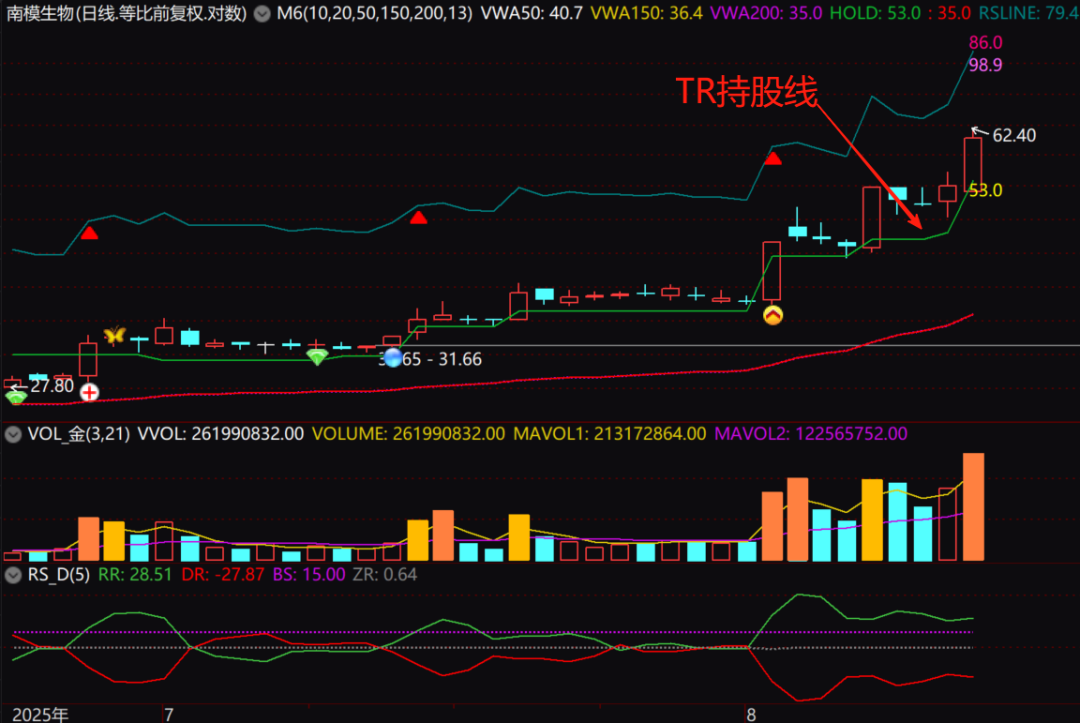Click the MAVOL1: 213172864.00 readout
Viewport: 1080px width, 723px height.
coord(610,434)
